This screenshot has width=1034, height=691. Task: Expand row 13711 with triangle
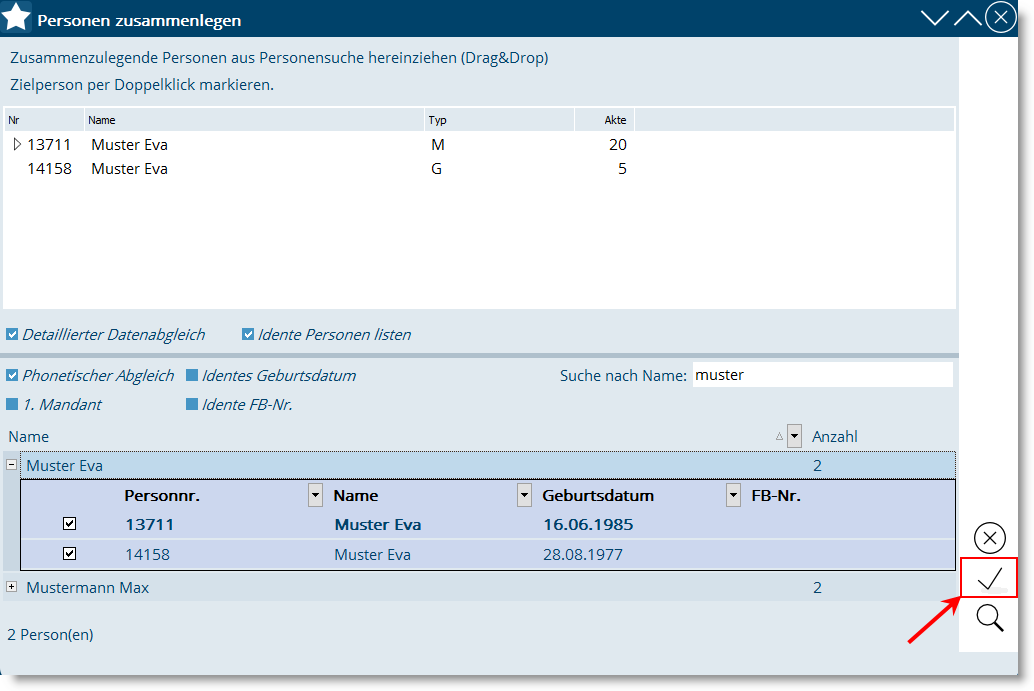(17, 144)
